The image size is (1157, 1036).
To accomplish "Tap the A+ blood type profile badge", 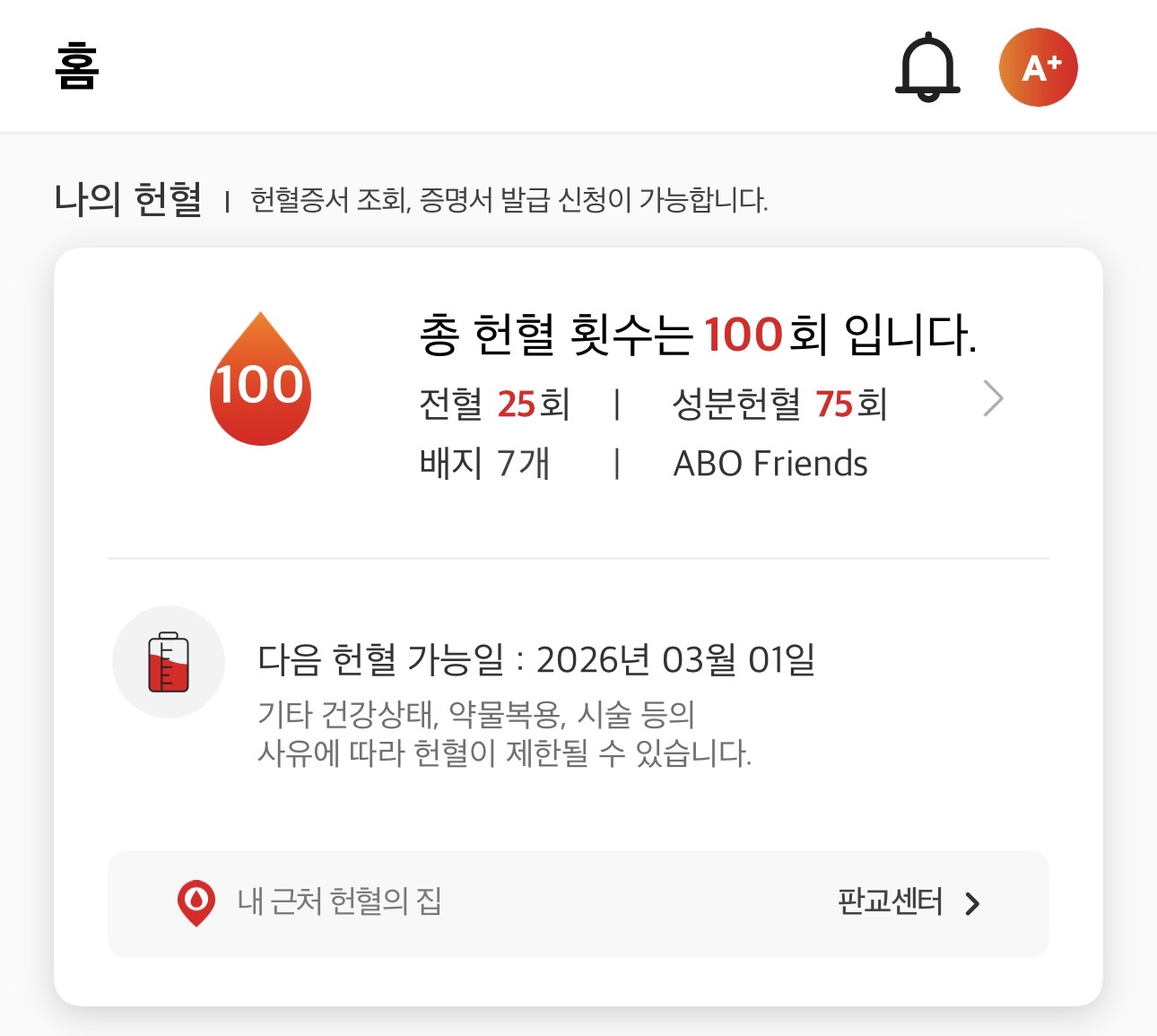I will [x=1038, y=67].
